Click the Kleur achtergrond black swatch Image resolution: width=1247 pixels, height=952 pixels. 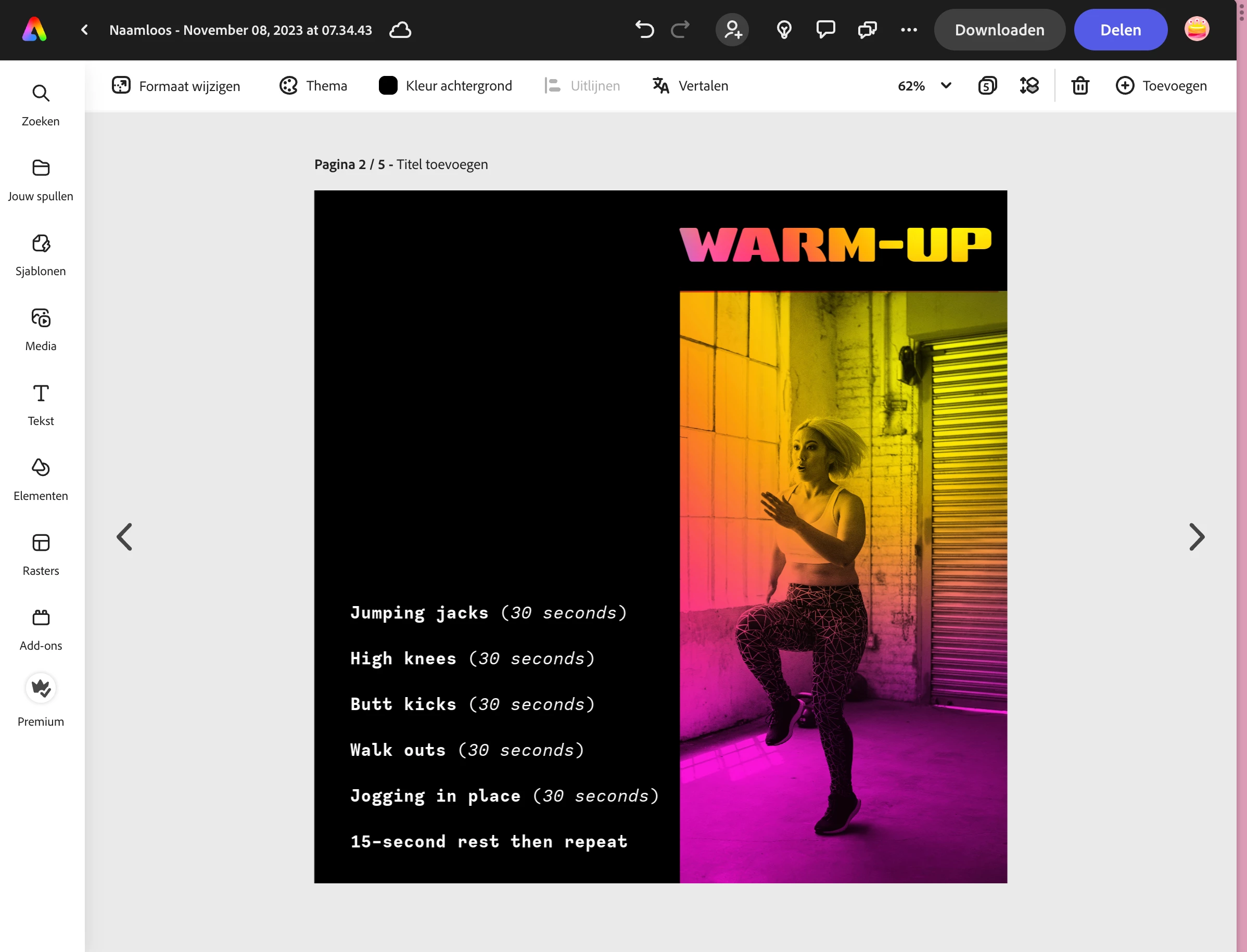coord(388,85)
